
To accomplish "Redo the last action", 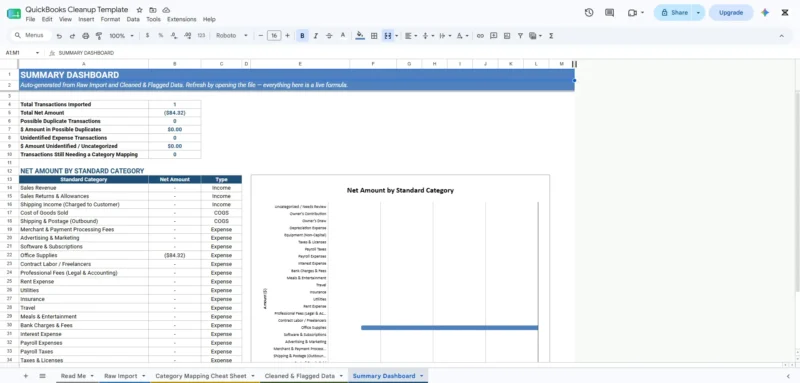I will click(72, 36).
